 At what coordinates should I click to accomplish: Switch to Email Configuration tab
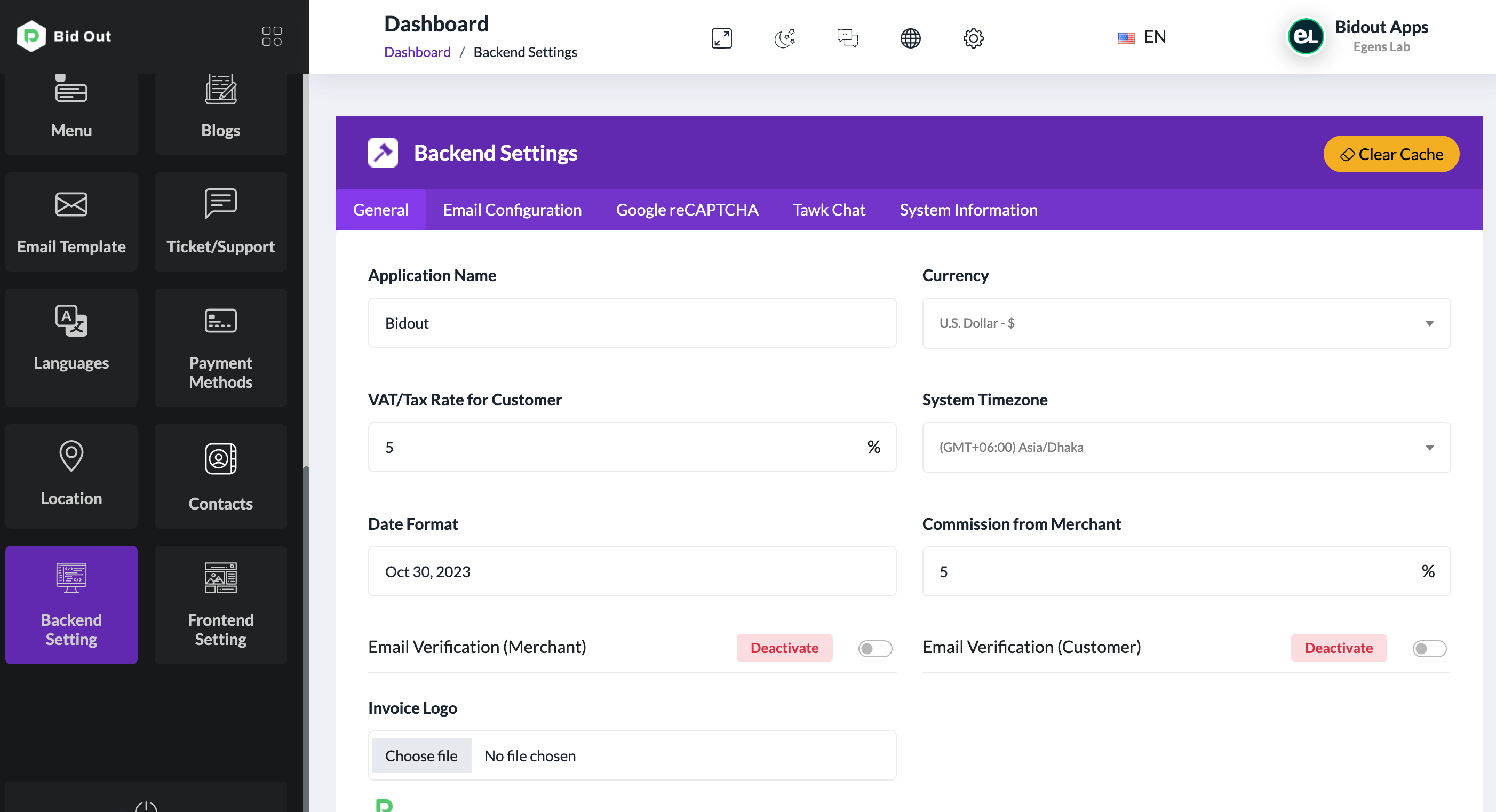tap(512, 210)
